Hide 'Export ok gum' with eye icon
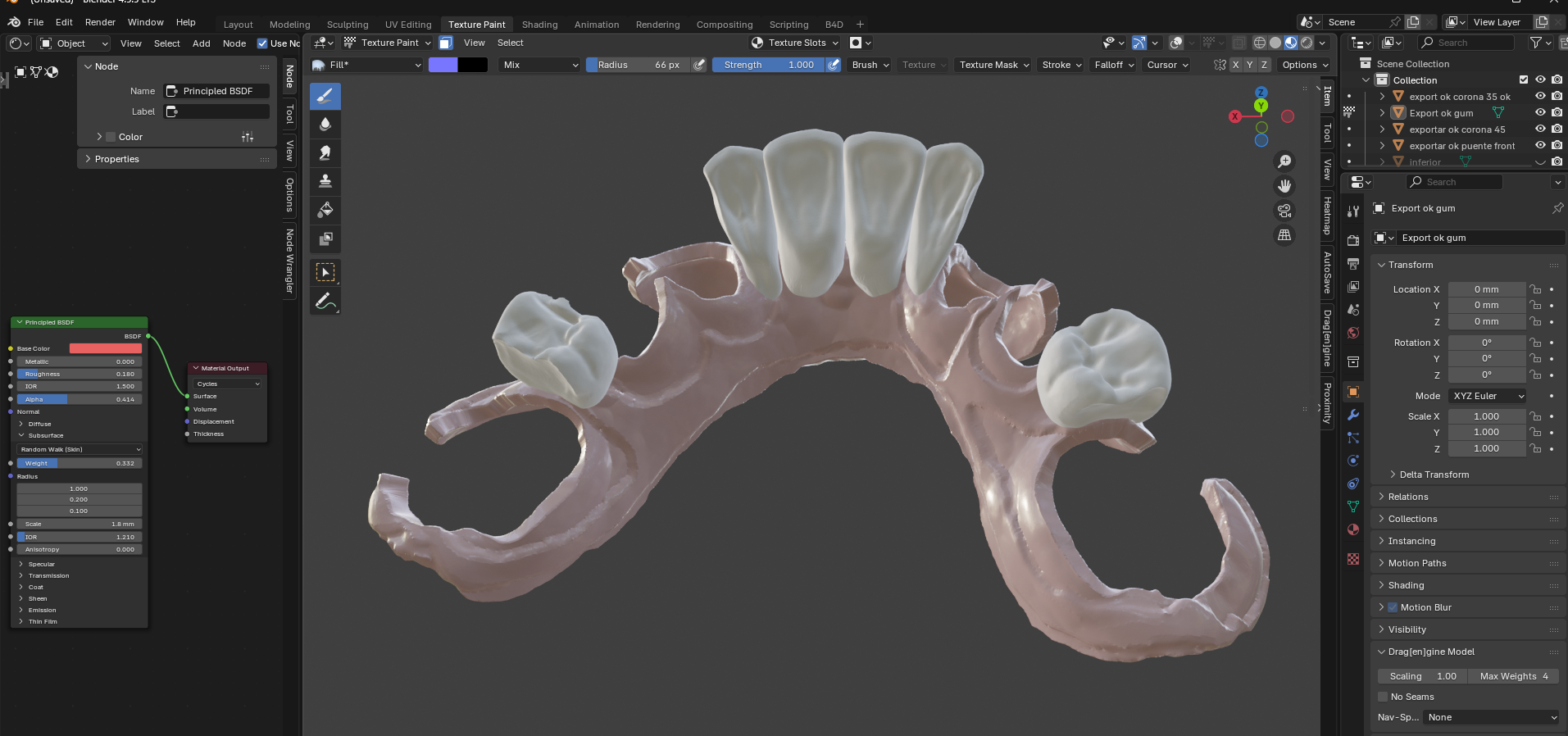 (x=1540, y=113)
